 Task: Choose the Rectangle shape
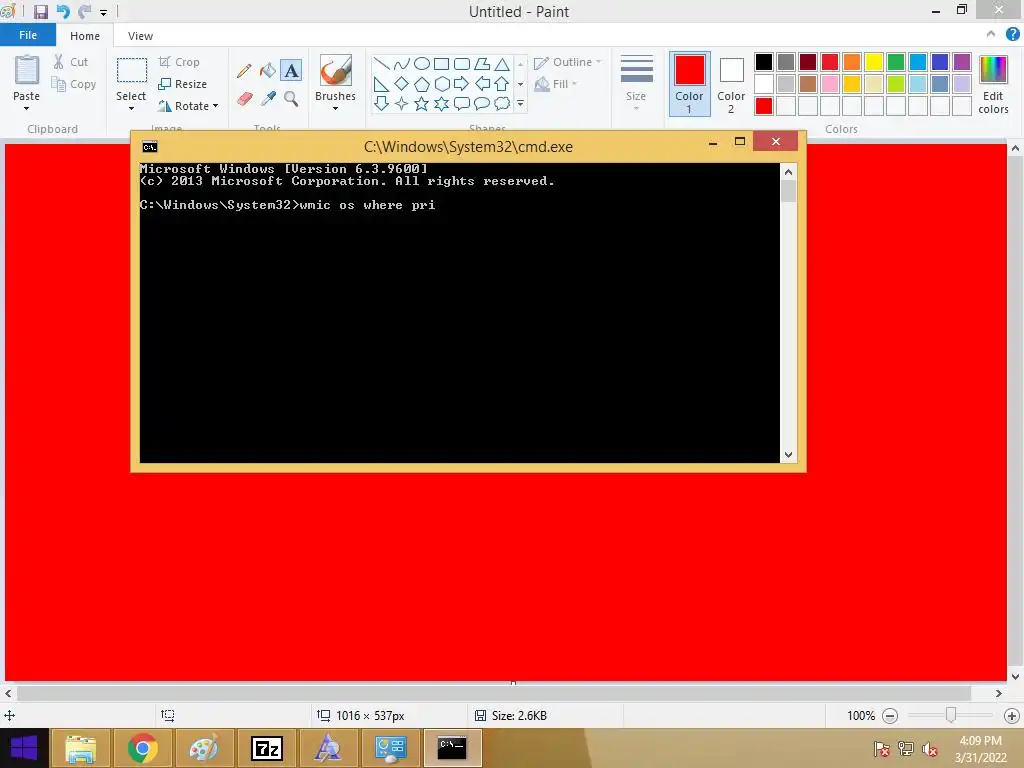[441, 63]
